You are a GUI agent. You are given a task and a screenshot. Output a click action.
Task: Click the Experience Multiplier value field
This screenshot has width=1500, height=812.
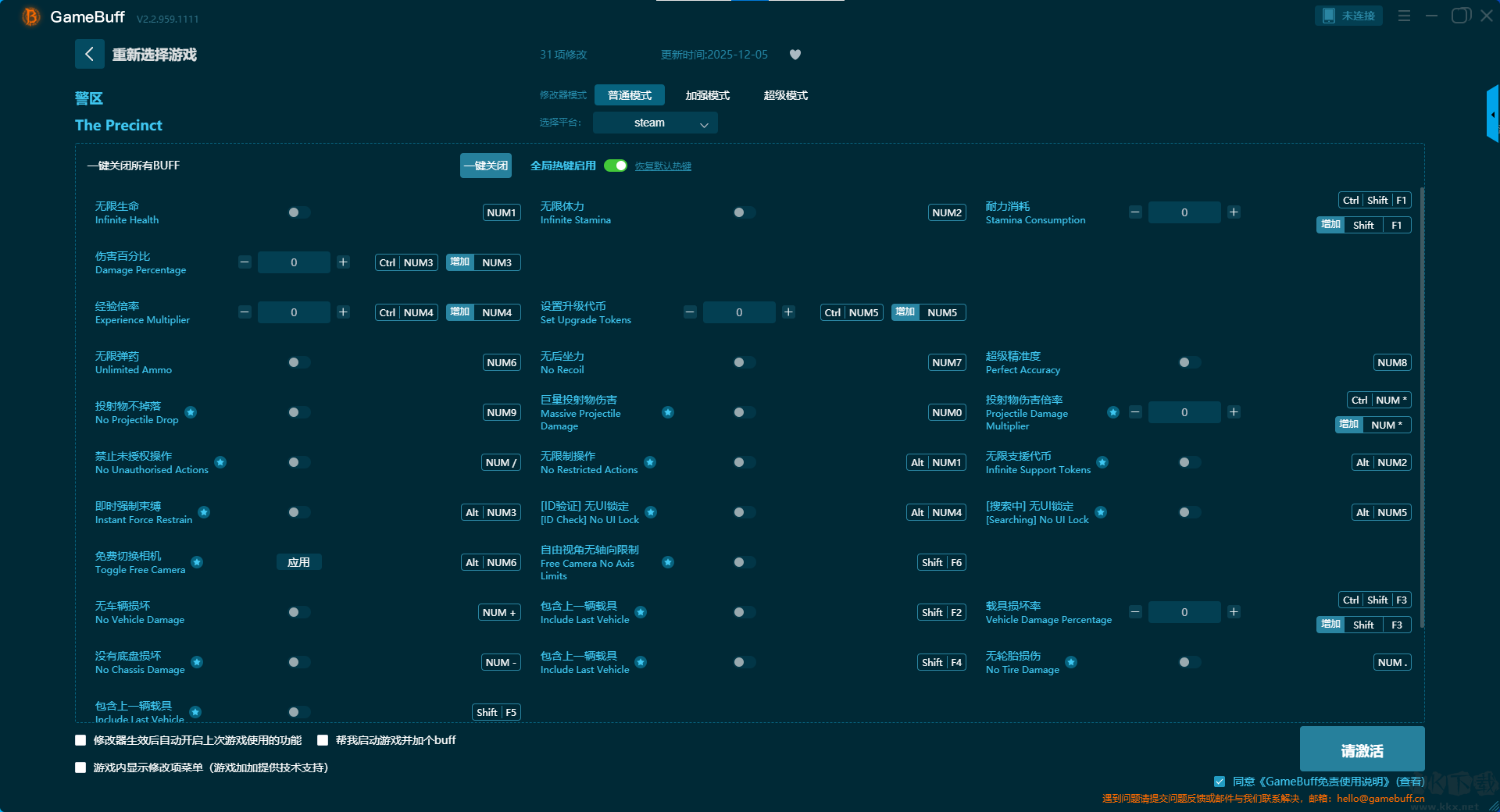point(294,312)
